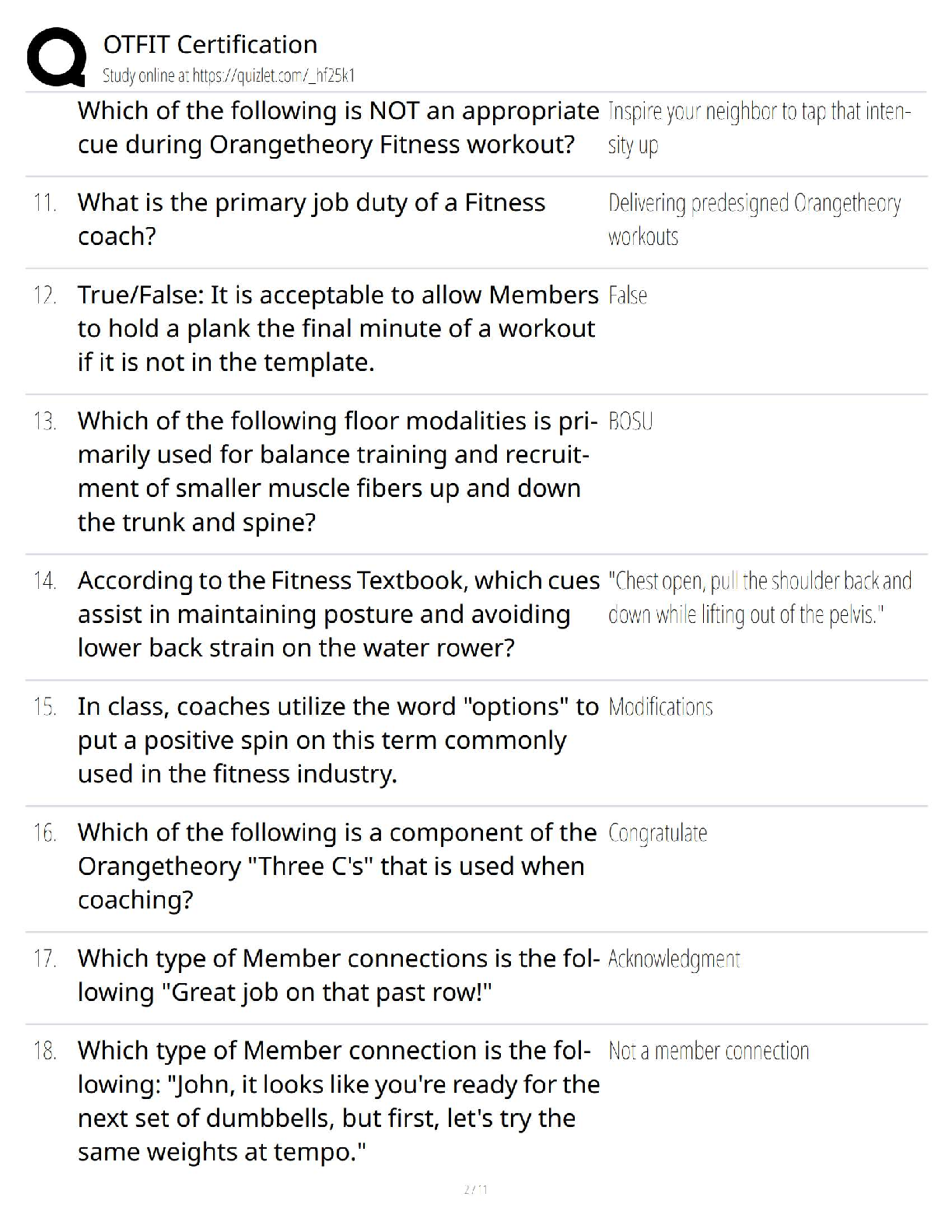The height and width of the screenshot is (1232, 952).
Task: Select question 11 about Fitness coach duty
Action: (311, 219)
